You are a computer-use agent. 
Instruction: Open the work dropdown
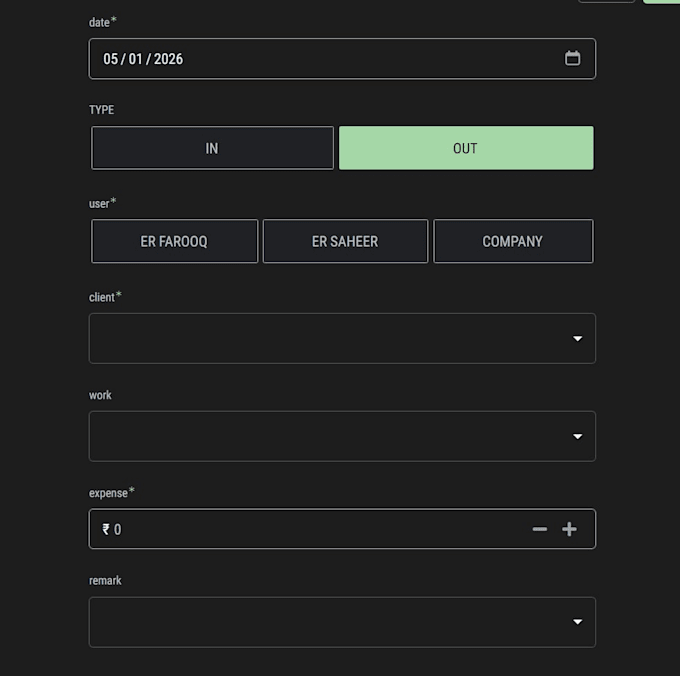click(x=342, y=436)
